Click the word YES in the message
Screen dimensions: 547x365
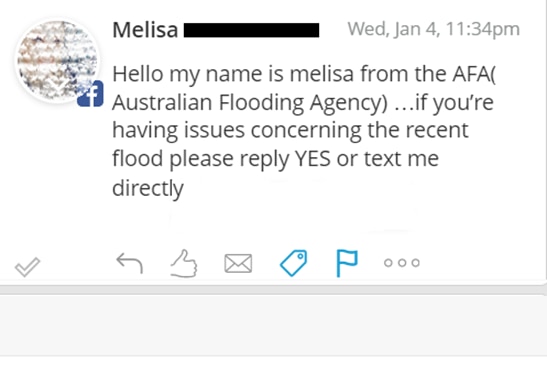pos(313,159)
